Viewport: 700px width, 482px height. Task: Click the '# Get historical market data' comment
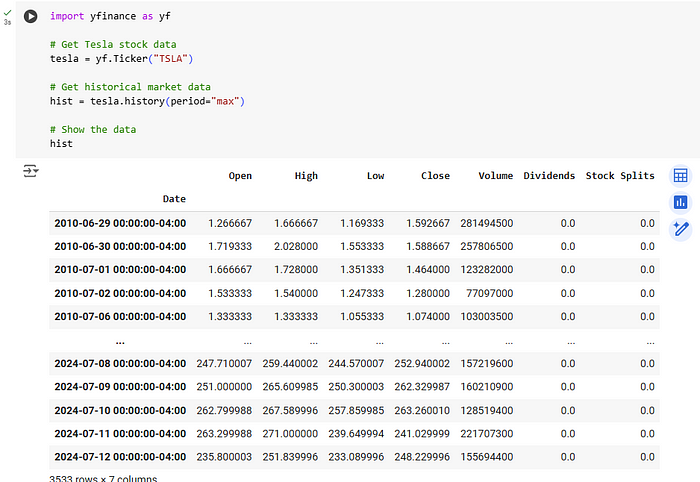(130, 87)
